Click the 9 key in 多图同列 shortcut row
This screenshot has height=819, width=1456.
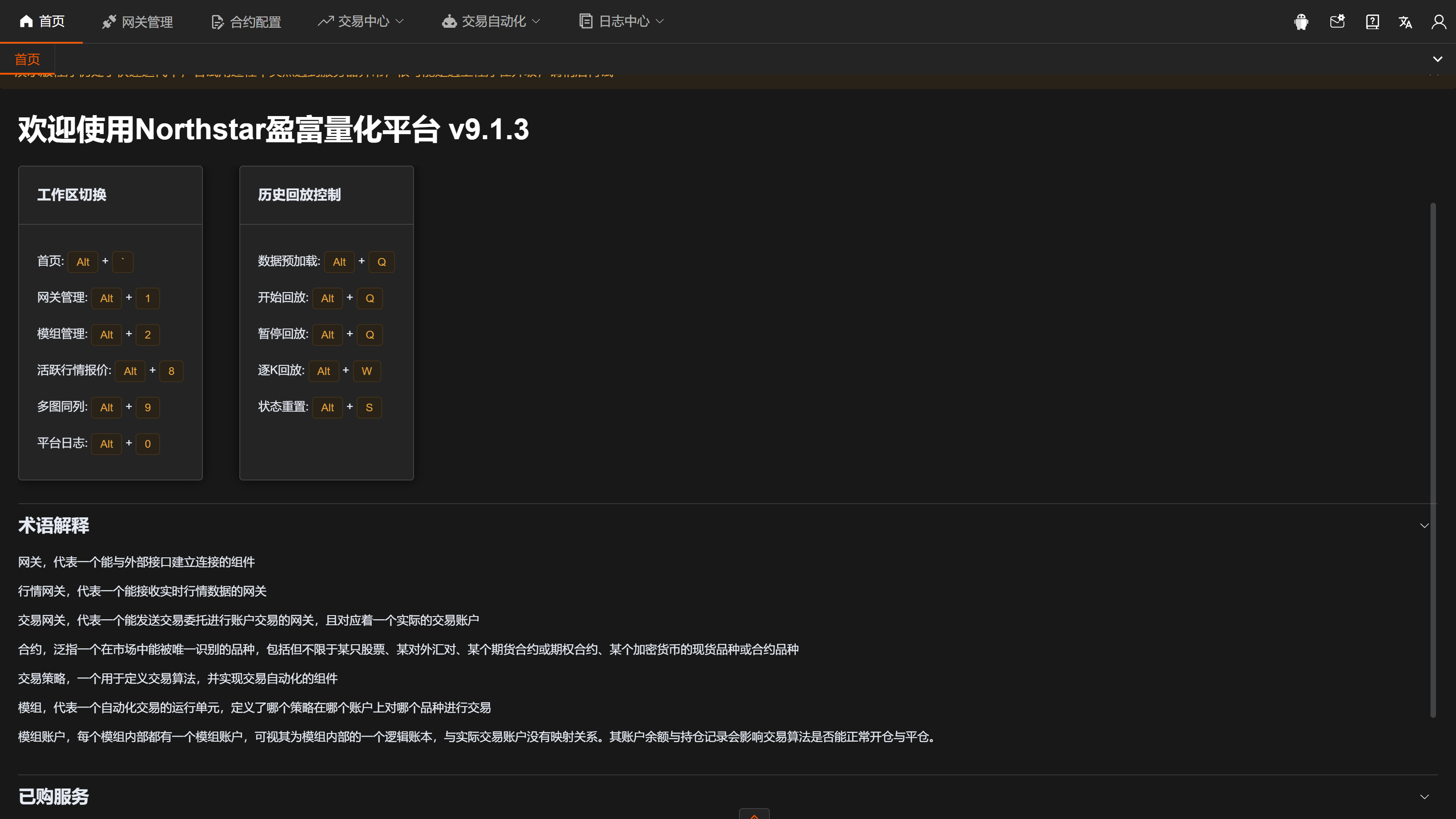point(147,408)
